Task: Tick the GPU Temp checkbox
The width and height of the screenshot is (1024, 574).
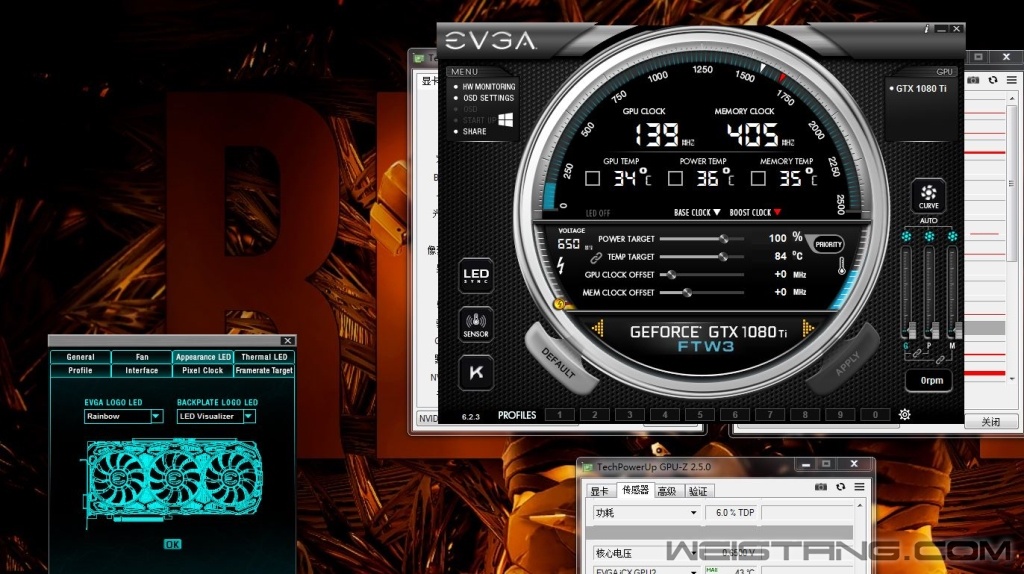Action: point(592,179)
